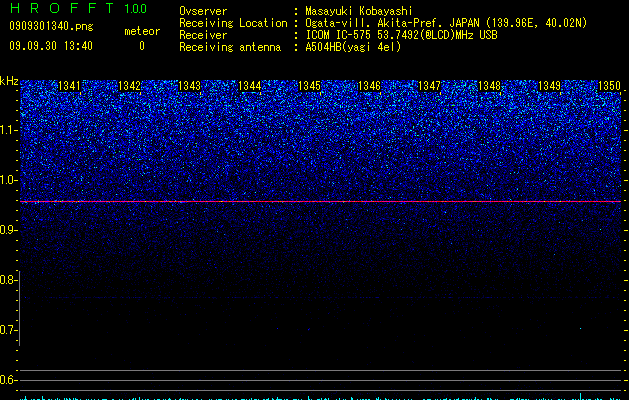The height and width of the screenshot is (400, 629).
Task: Click the 0.8 kHz axis label
Action: point(9,280)
